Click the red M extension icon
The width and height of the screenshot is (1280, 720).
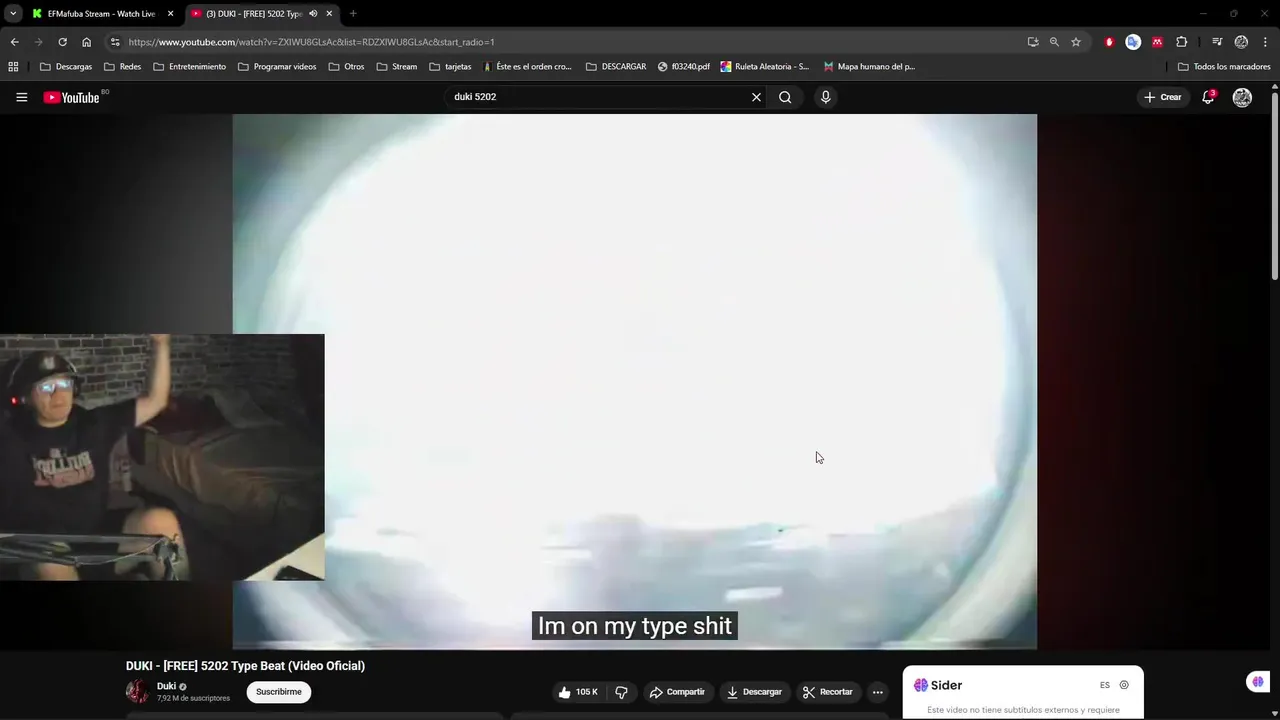pyautogui.click(x=1157, y=42)
